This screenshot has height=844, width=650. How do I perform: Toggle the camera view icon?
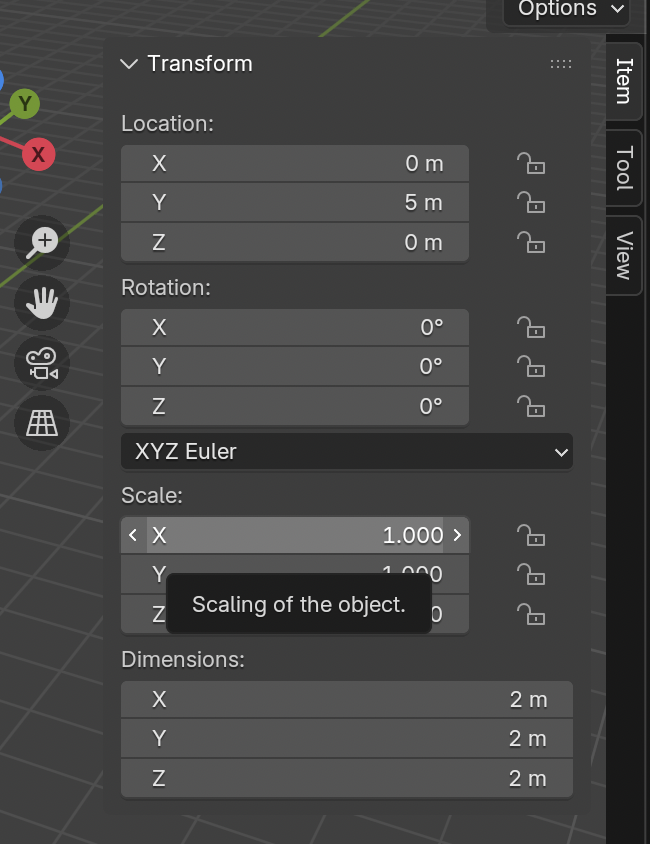(x=42, y=362)
